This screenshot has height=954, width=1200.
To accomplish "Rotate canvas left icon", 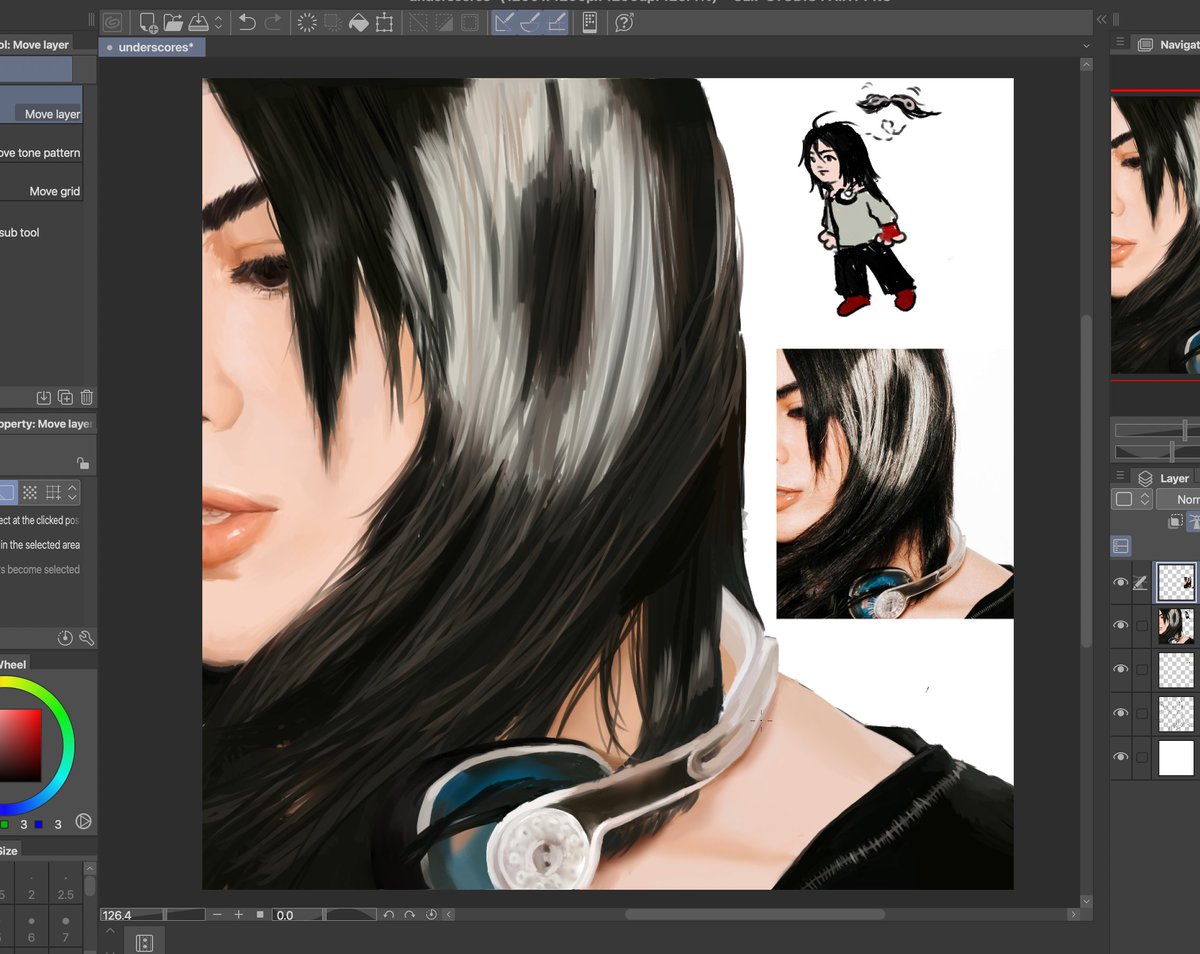I will (389, 915).
